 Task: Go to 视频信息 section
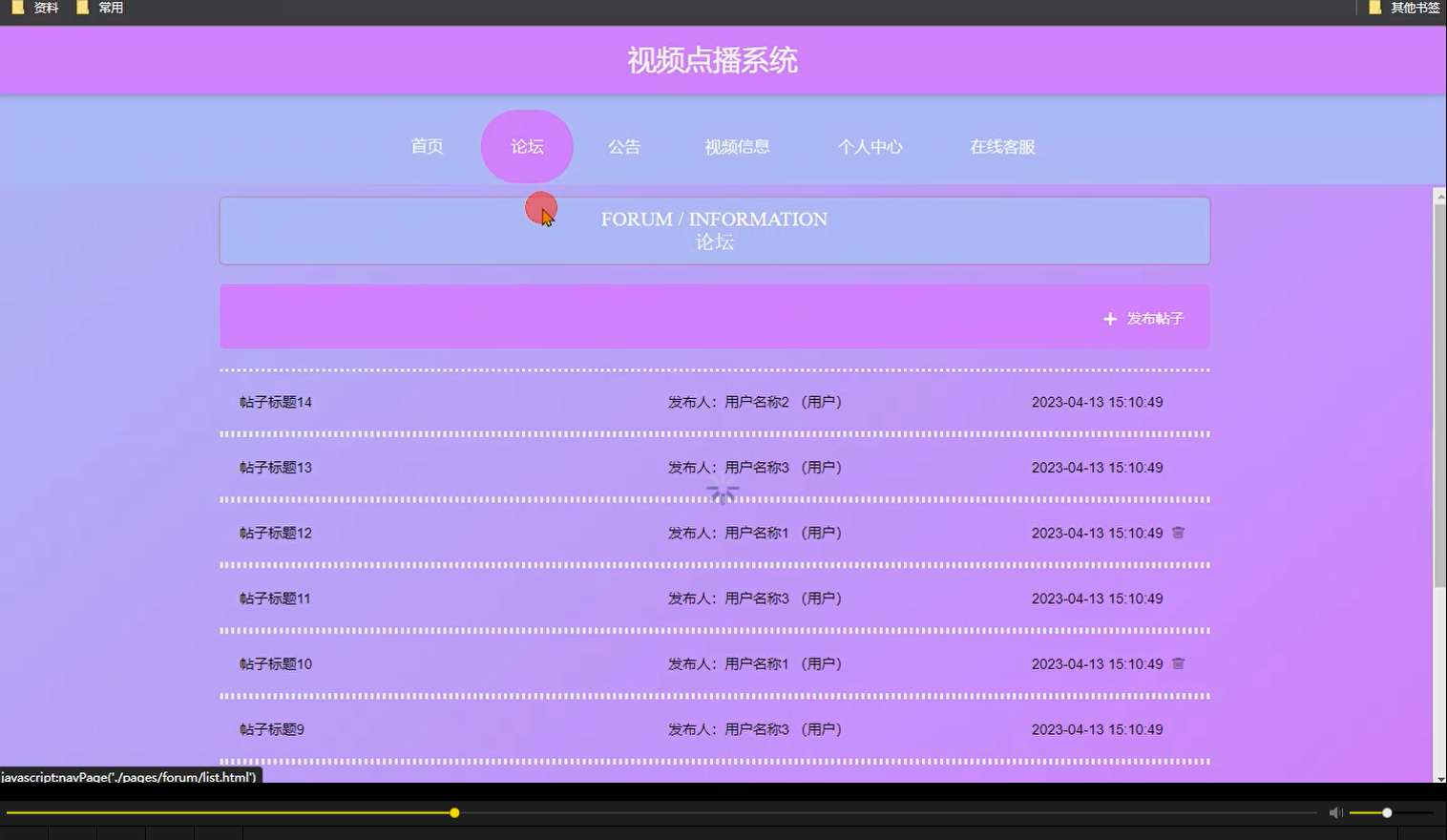pos(737,146)
